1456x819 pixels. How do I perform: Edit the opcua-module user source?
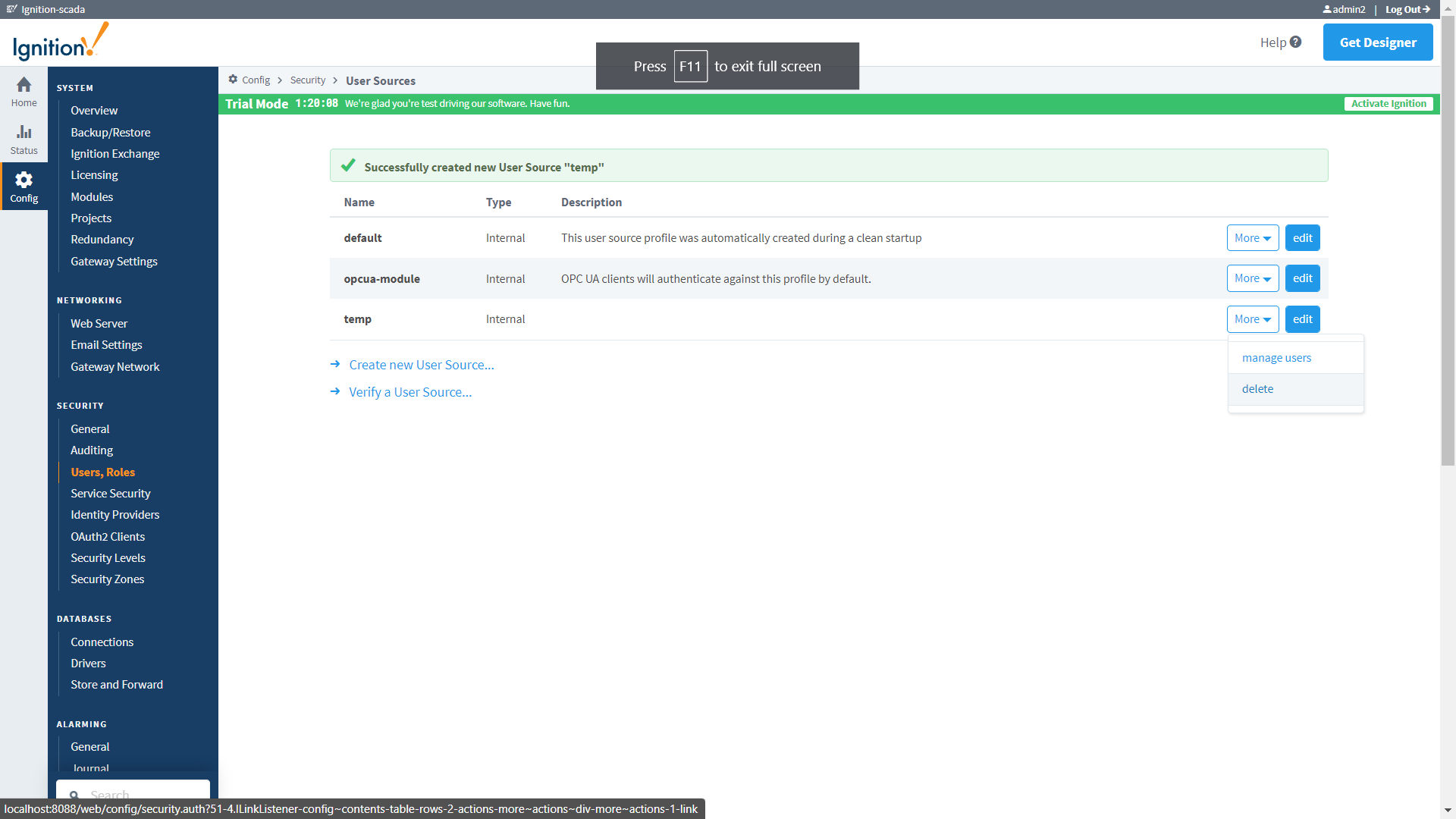[1302, 278]
